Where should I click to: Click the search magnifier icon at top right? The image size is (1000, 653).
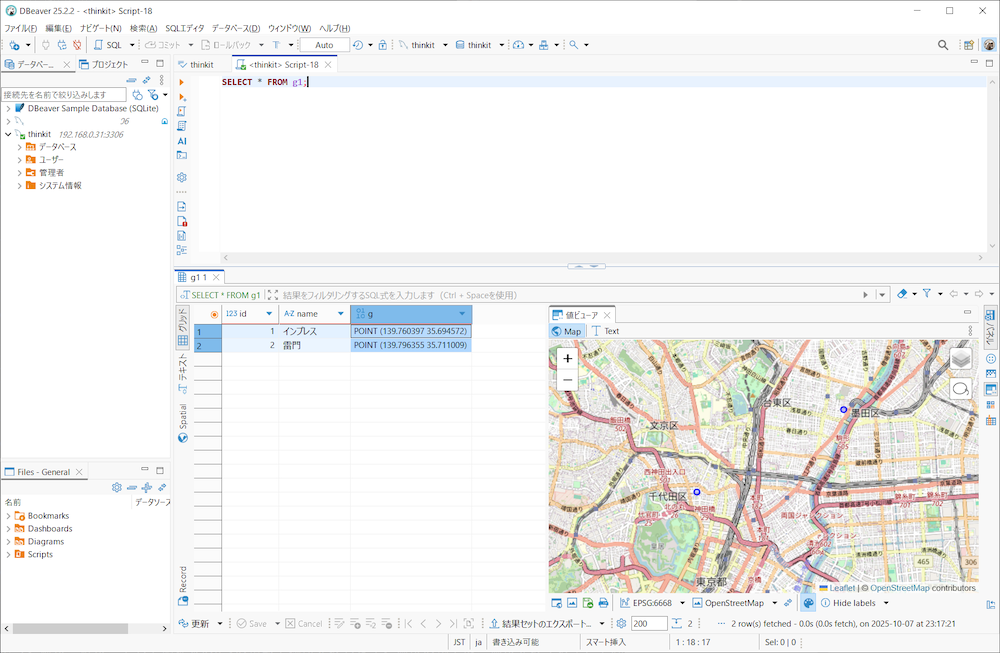tap(943, 45)
